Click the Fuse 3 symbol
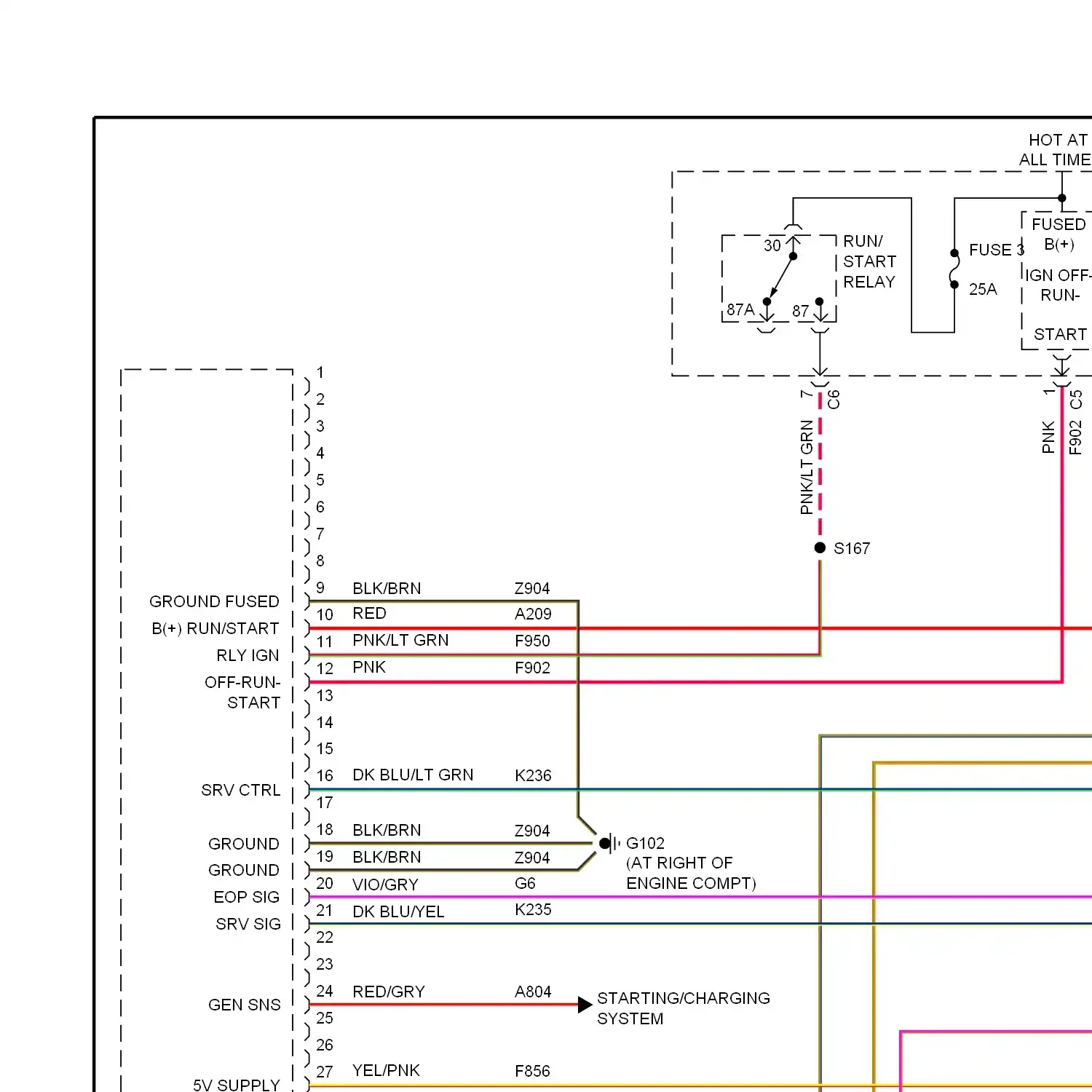Image resolution: width=1092 pixels, height=1092 pixels. click(954, 269)
